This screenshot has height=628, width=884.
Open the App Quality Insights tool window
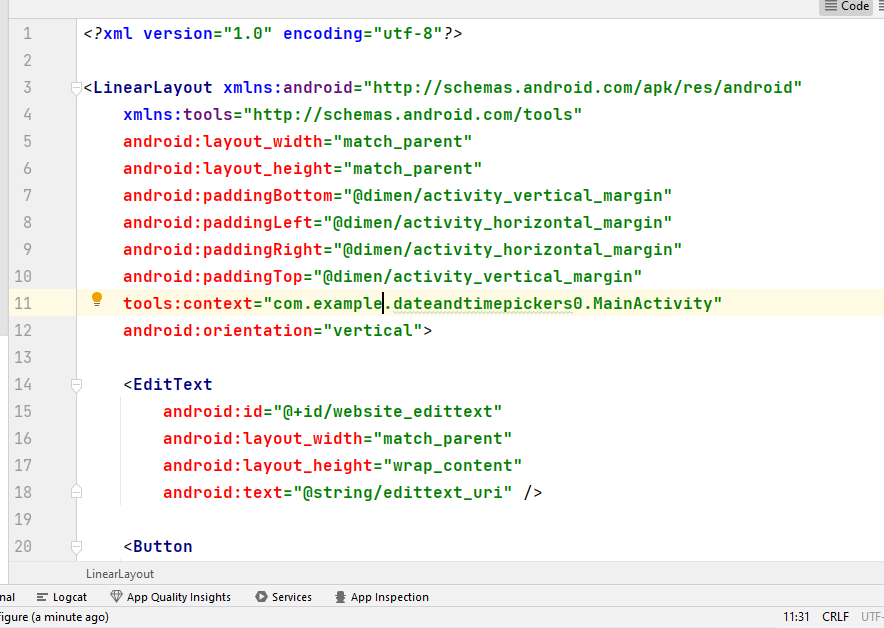pyautogui.click(x=170, y=597)
